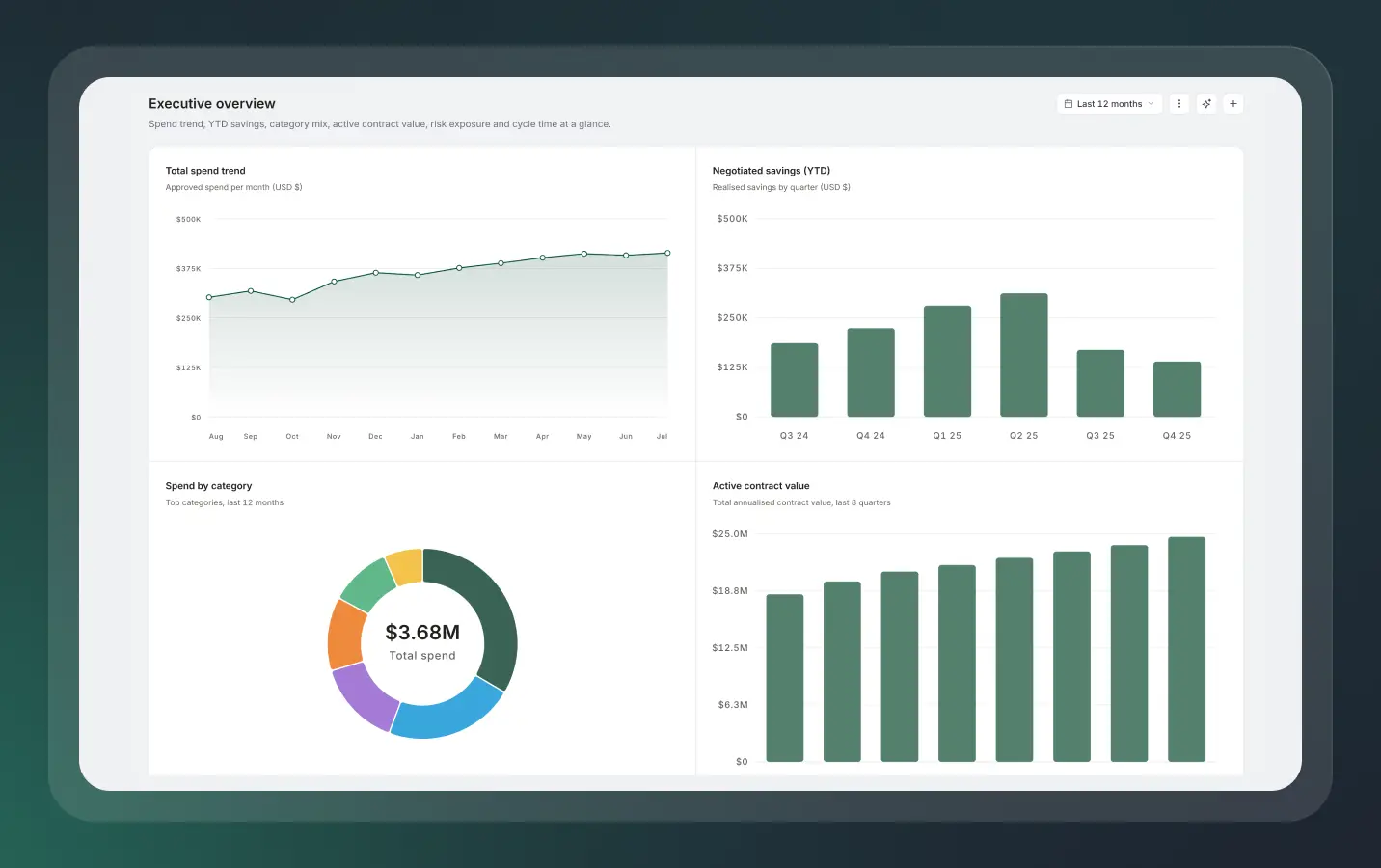Click the $3.68M total spend value
The width and height of the screenshot is (1381, 868).
point(422,633)
